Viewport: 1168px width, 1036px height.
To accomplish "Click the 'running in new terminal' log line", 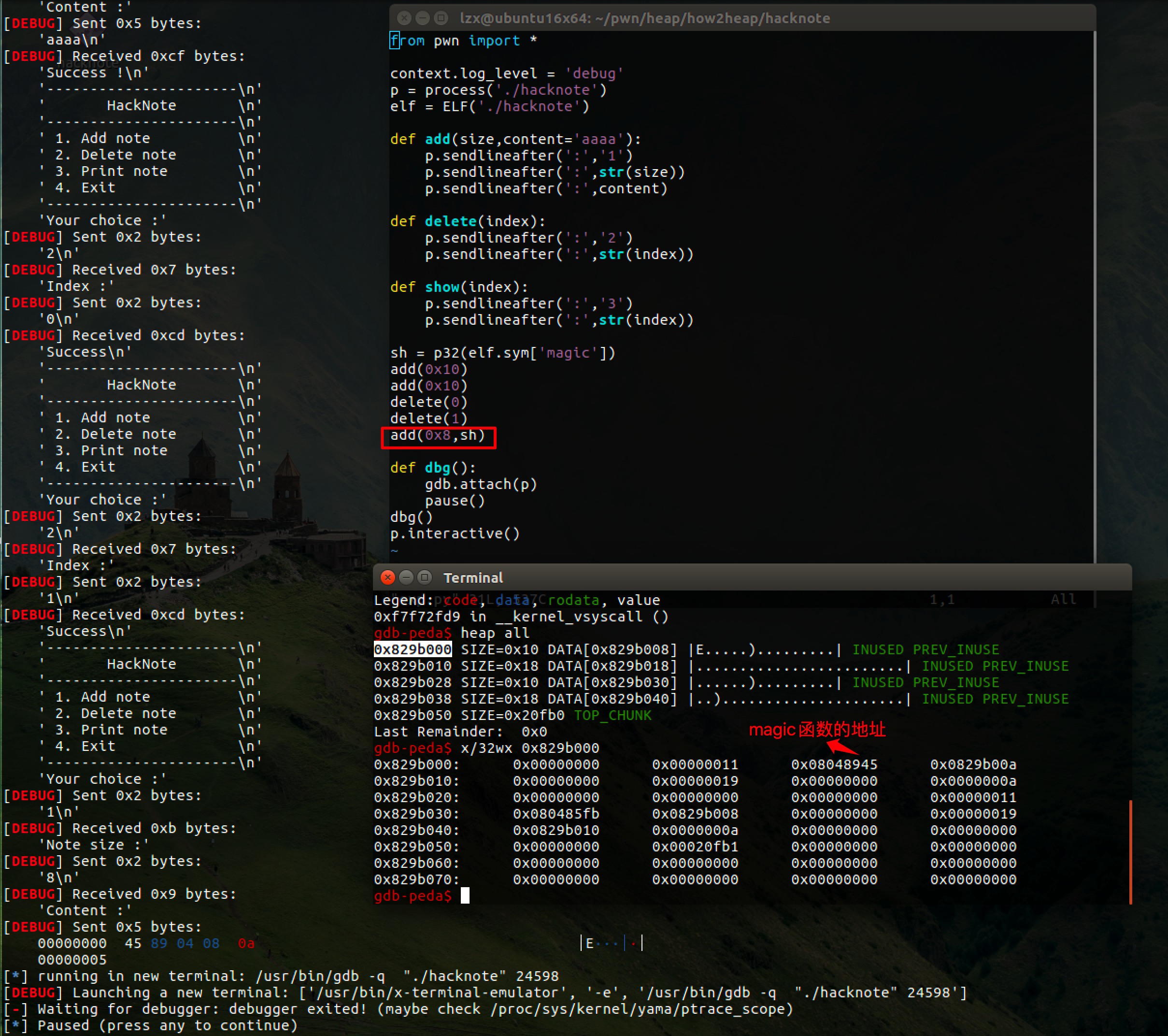I will pyautogui.click(x=281, y=976).
